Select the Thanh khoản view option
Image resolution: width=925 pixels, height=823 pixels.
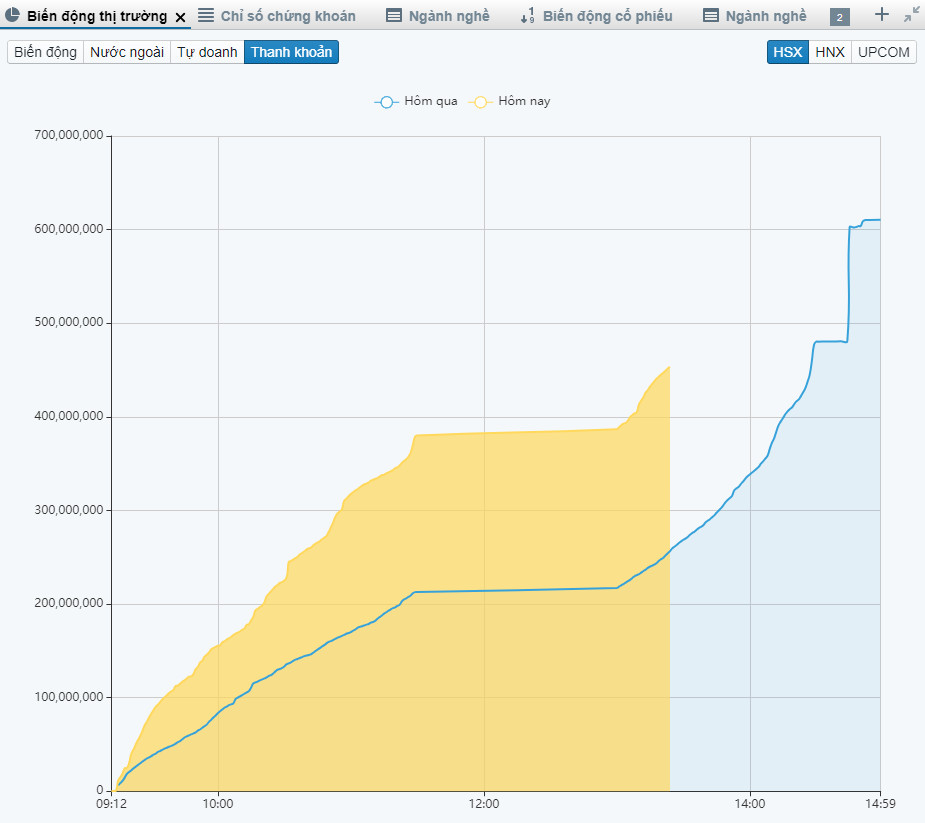[291, 52]
